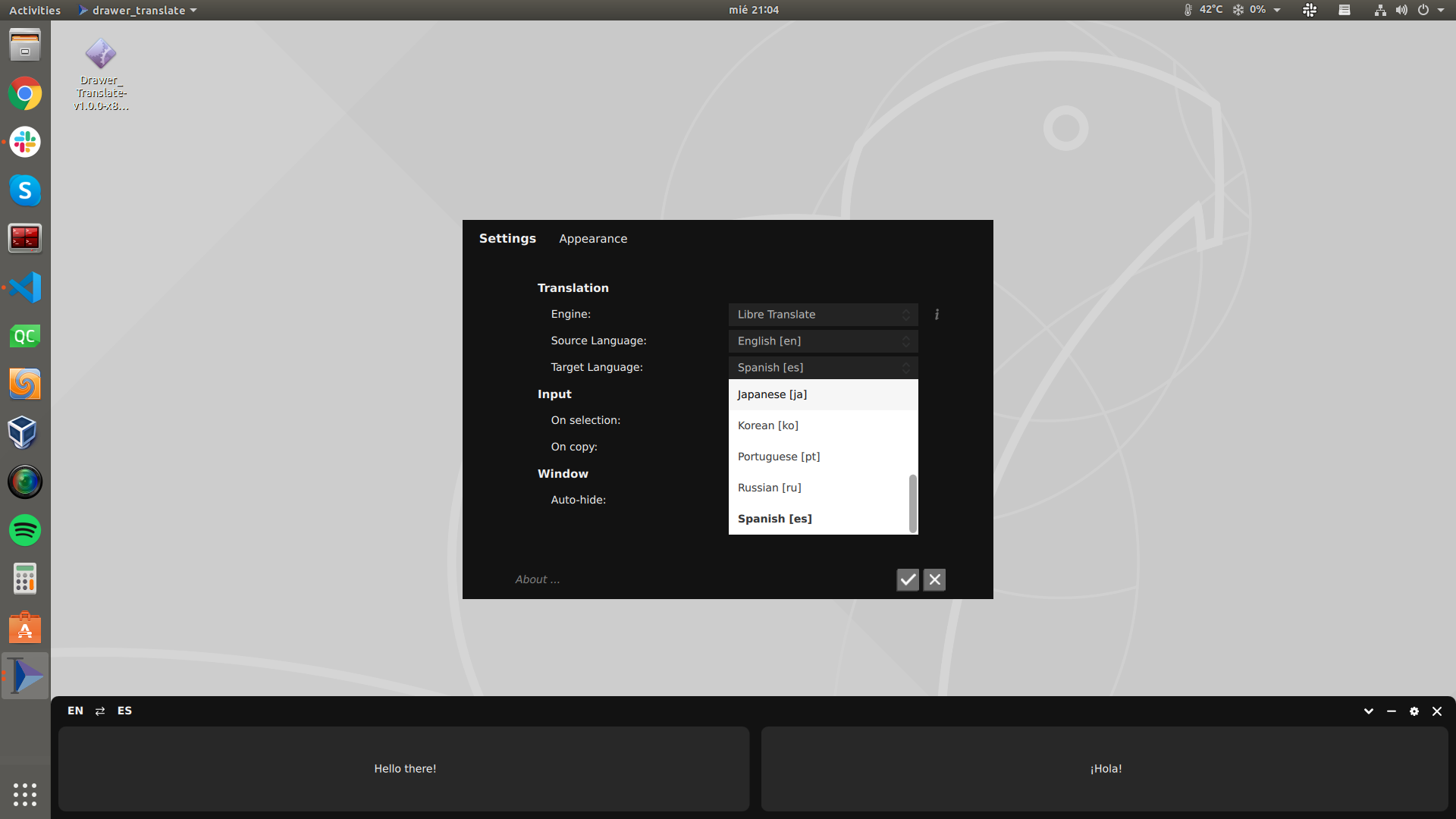Click the Chrome icon in the dock
1456x819 pixels.
pyautogui.click(x=25, y=94)
